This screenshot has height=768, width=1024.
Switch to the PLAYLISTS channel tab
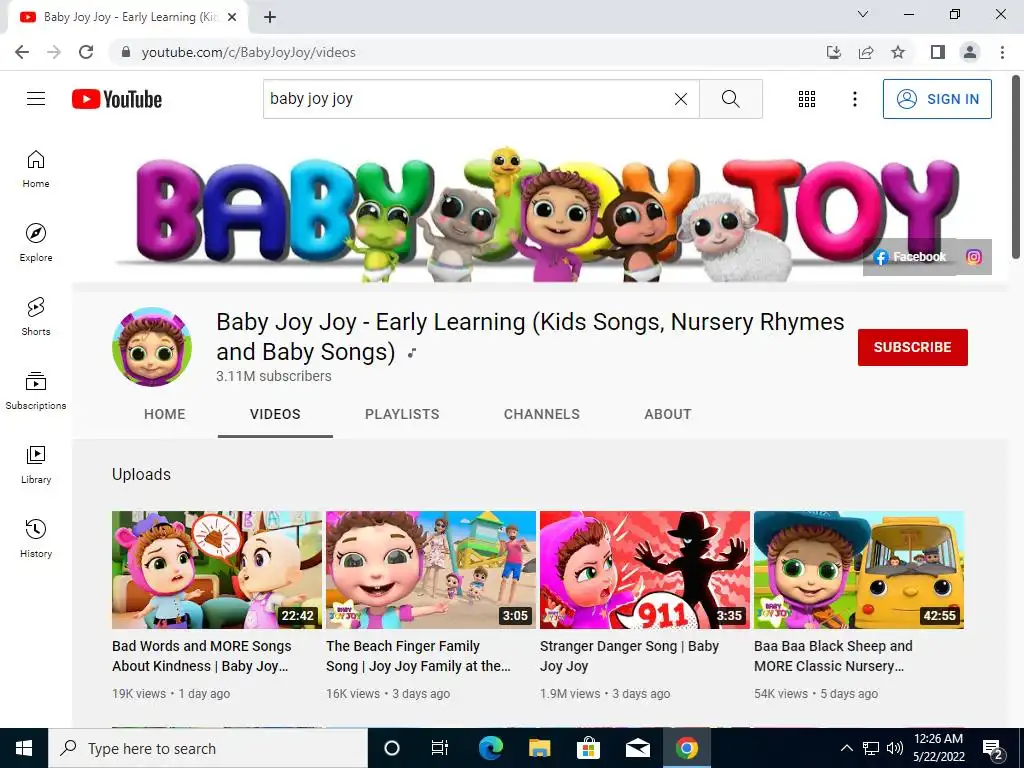click(x=402, y=414)
